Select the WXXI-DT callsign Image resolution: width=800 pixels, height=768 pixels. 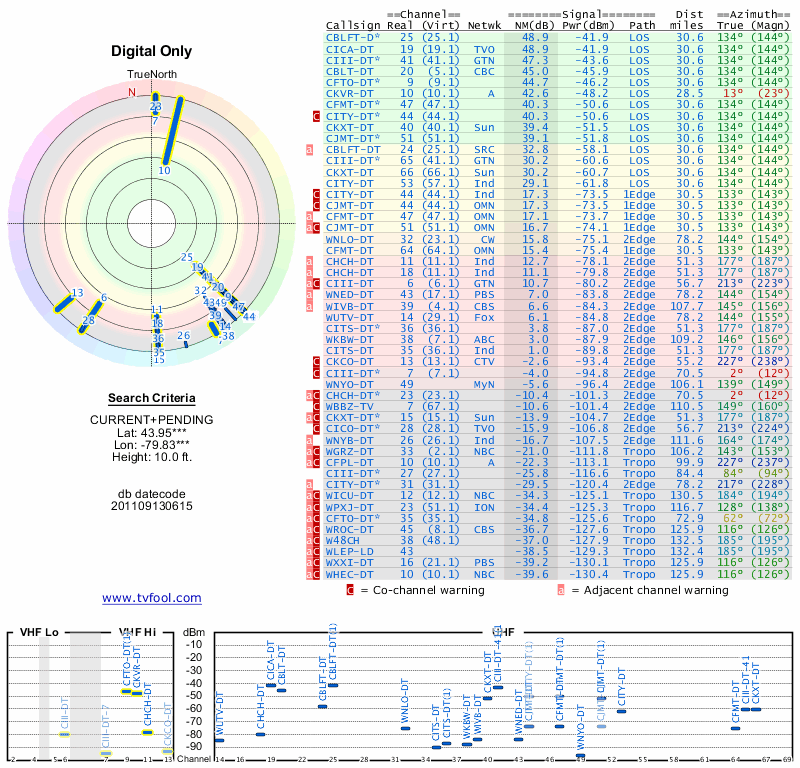[350, 563]
